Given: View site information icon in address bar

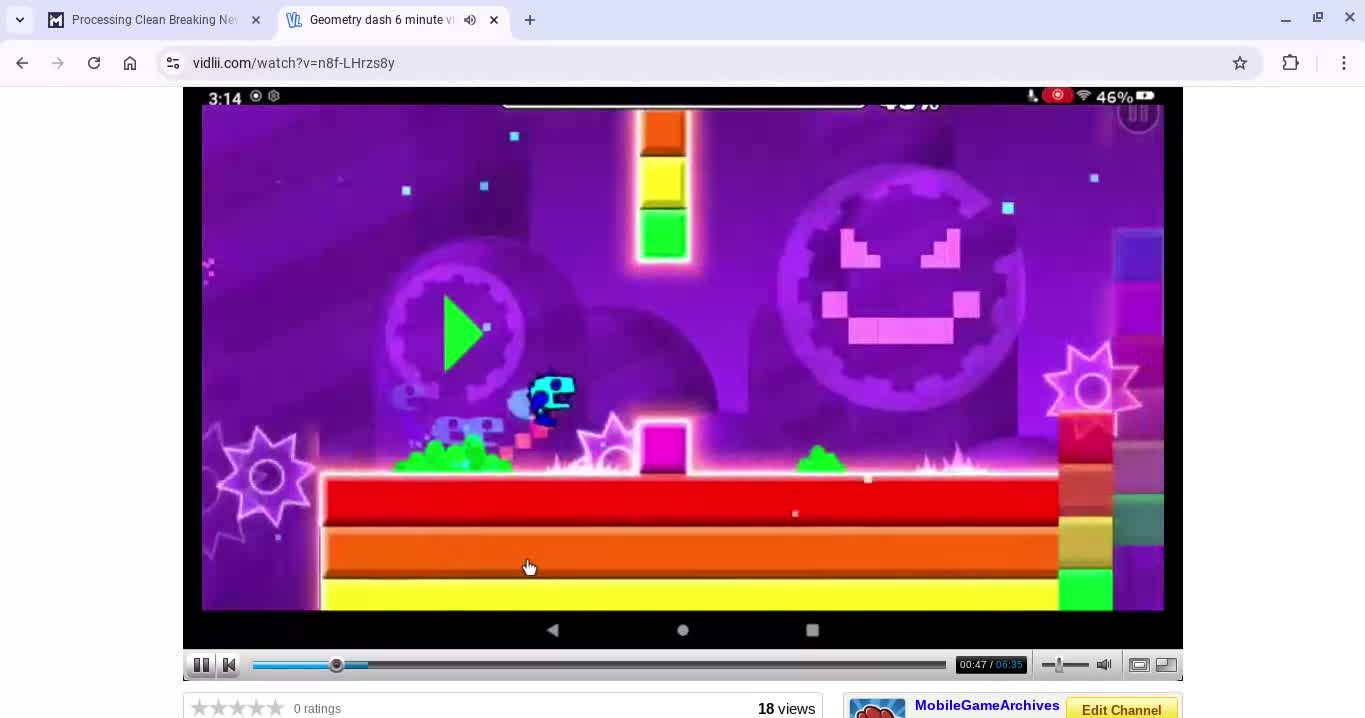Looking at the screenshot, I should pyautogui.click(x=173, y=63).
